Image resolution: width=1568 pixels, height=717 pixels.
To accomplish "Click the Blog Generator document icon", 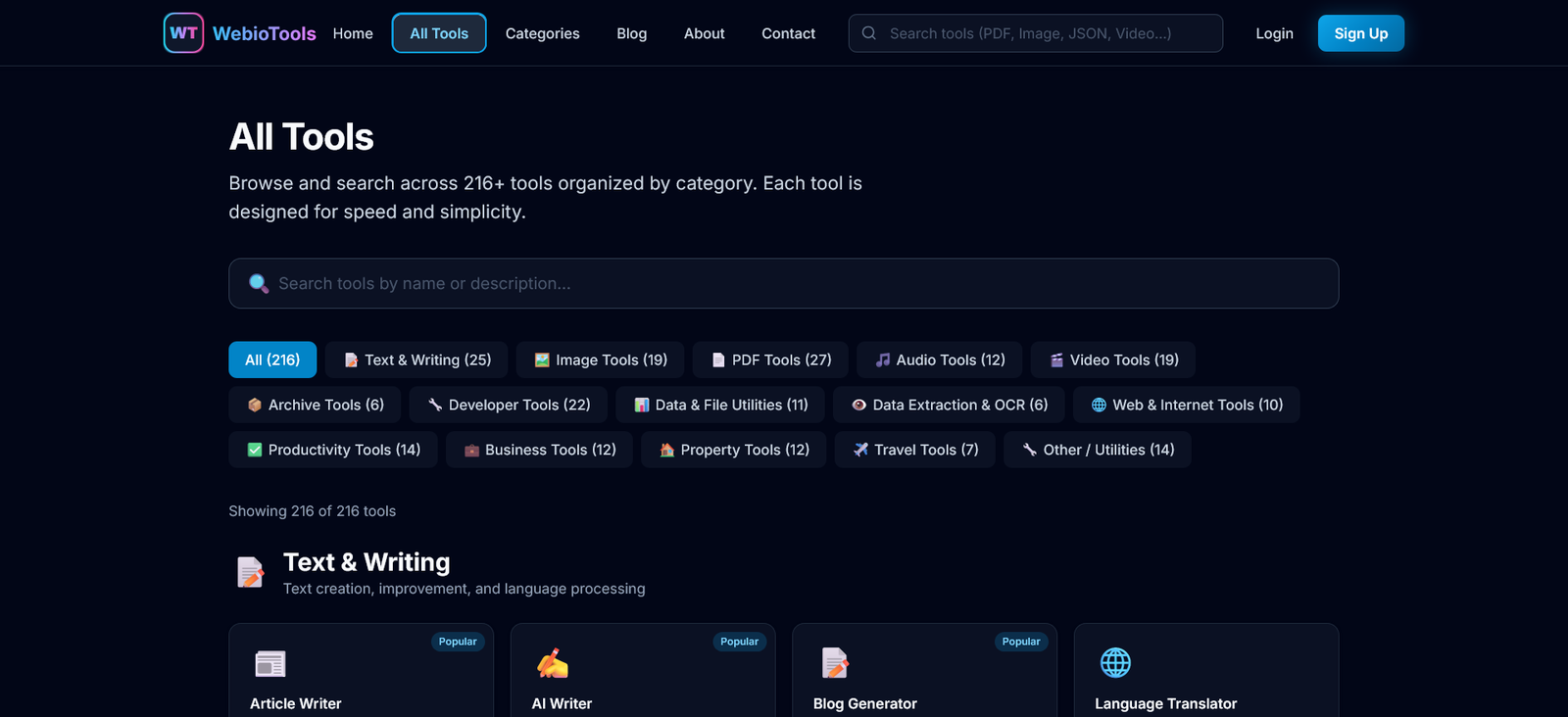I will point(834,664).
